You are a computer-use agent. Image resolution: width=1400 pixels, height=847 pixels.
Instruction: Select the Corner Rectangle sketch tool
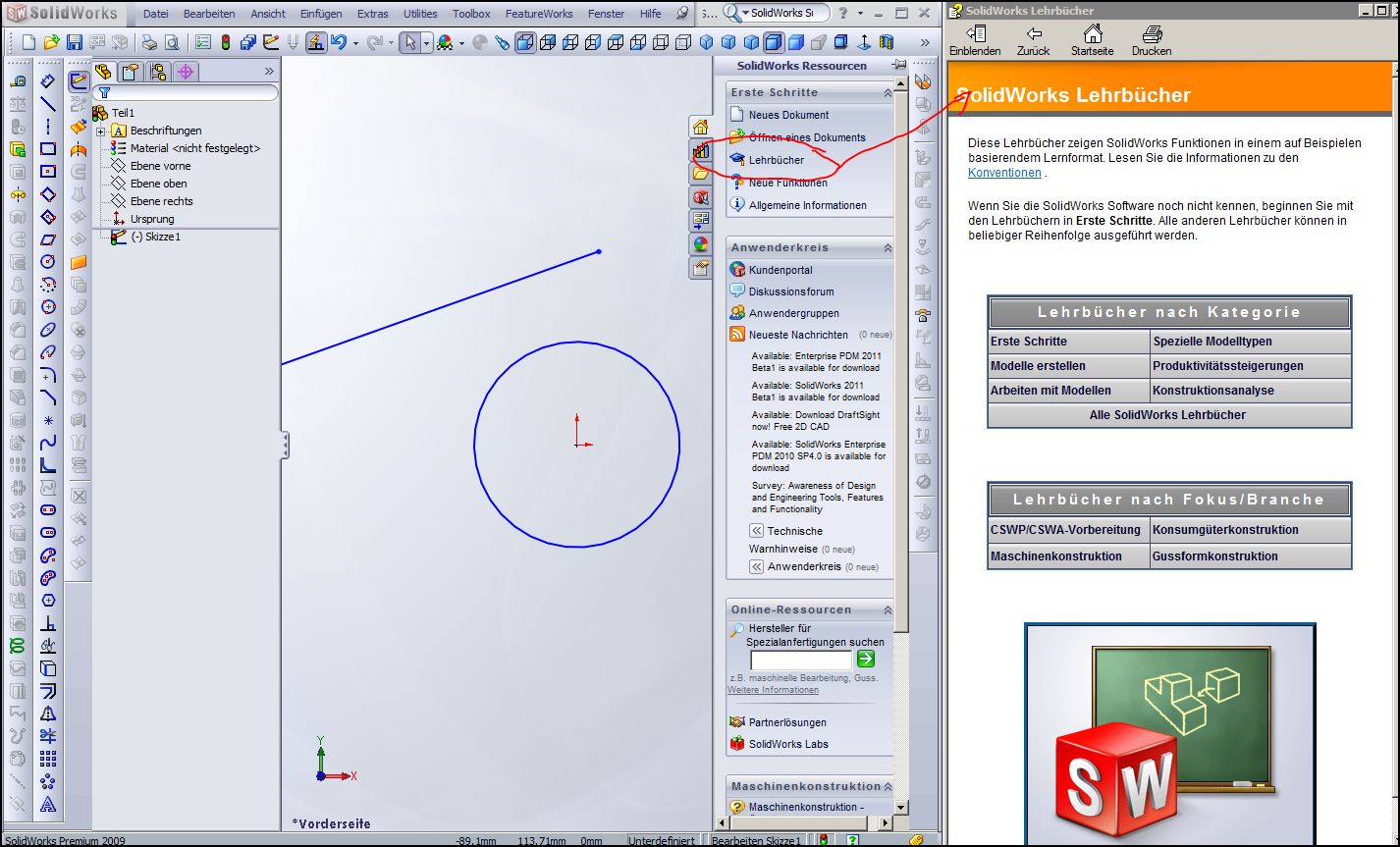pos(48,149)
